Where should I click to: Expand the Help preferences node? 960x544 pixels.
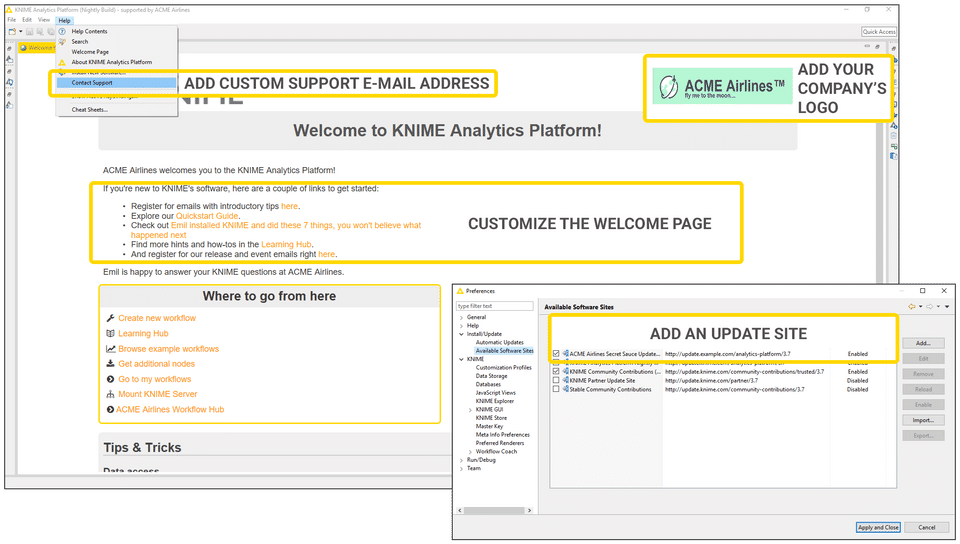pos(461,326)
